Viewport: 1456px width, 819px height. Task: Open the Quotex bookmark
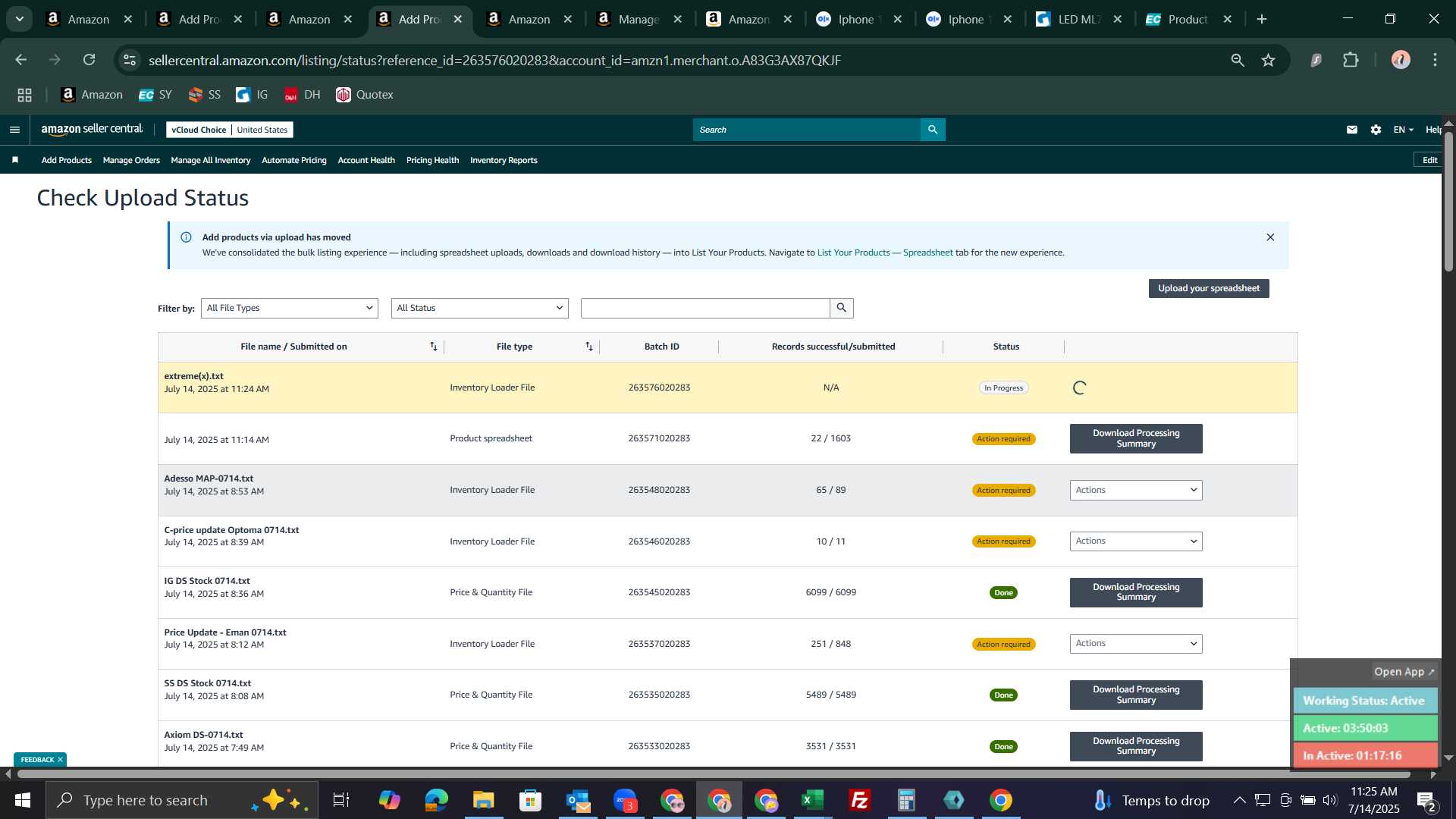pos(365,95)
